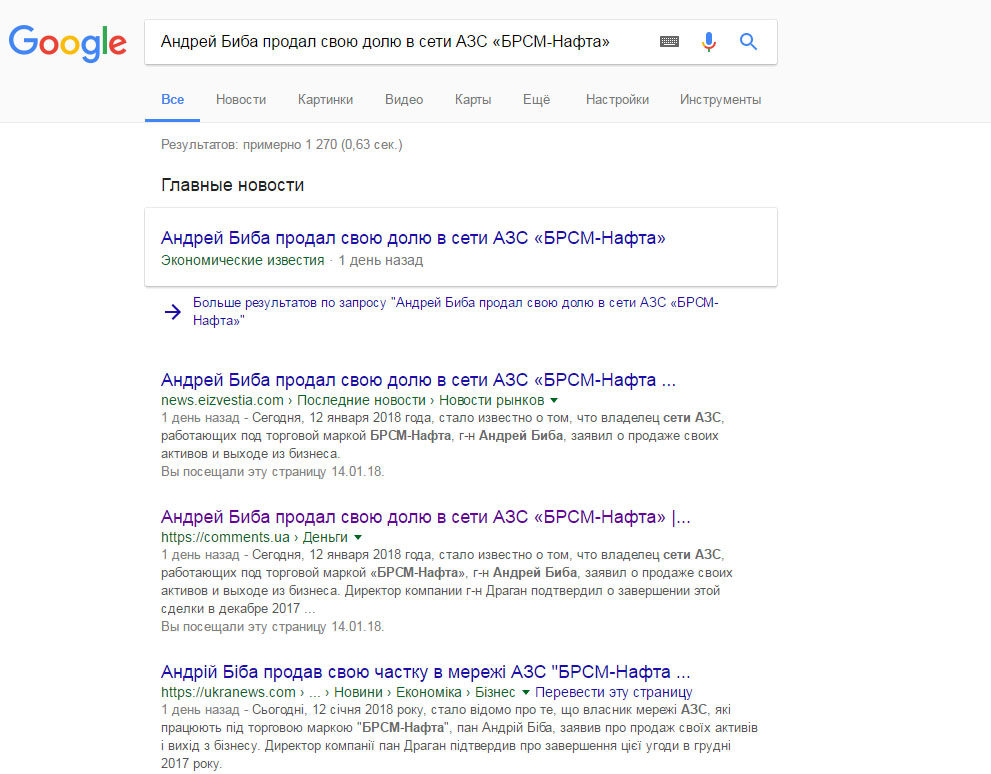The image size is (991, 774).
Task: Open the Карты tab
Action: (x=473, y=100)
